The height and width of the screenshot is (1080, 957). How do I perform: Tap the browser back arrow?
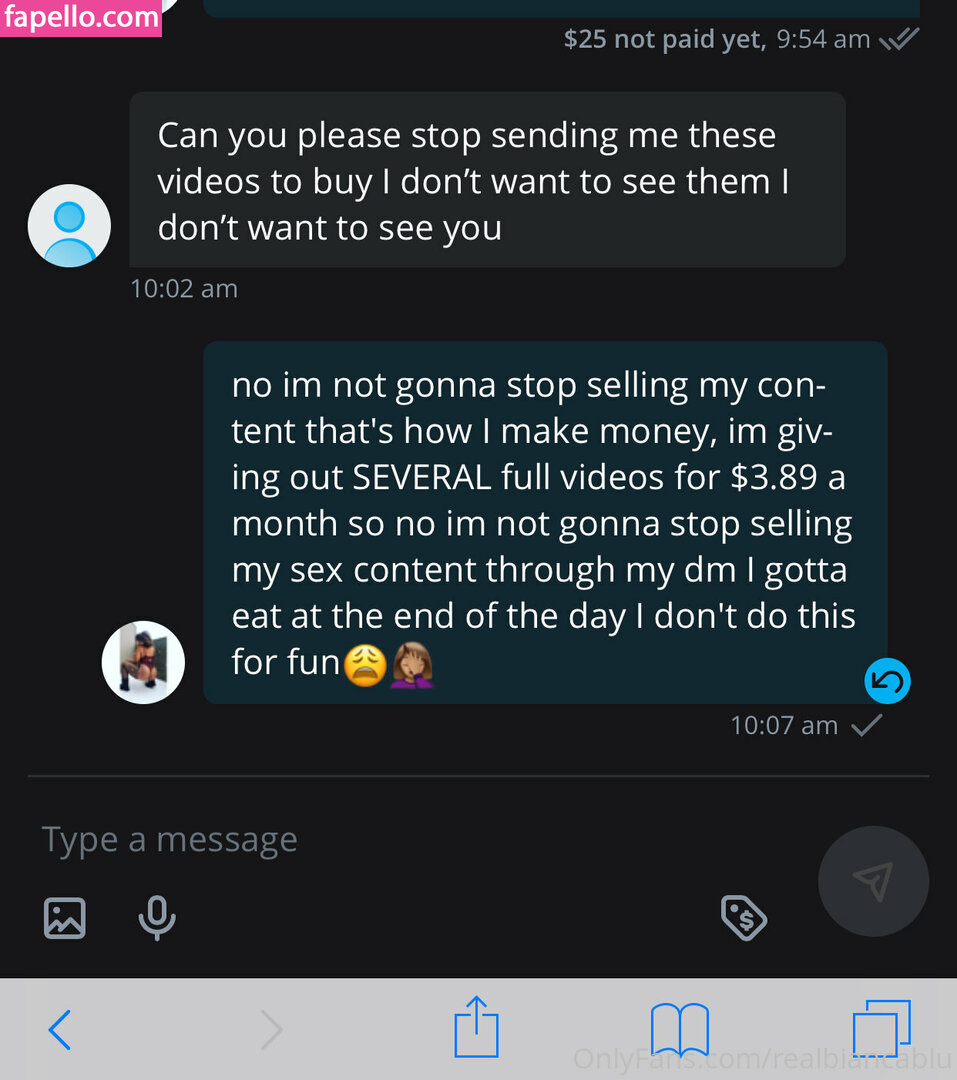[60, 1029]
